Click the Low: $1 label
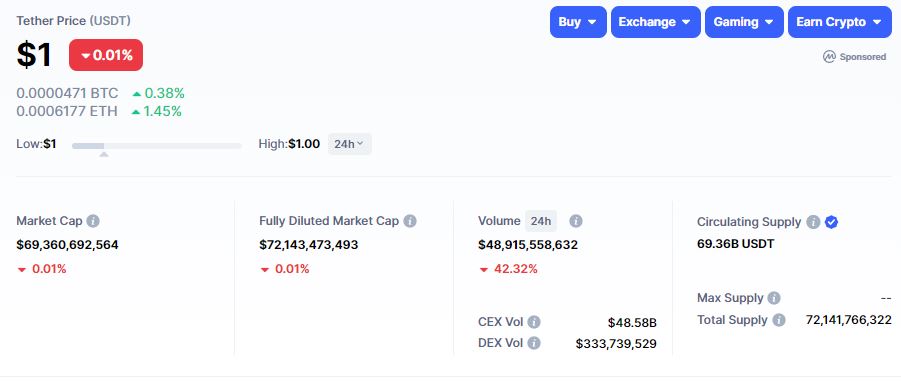 click(36, 144)
